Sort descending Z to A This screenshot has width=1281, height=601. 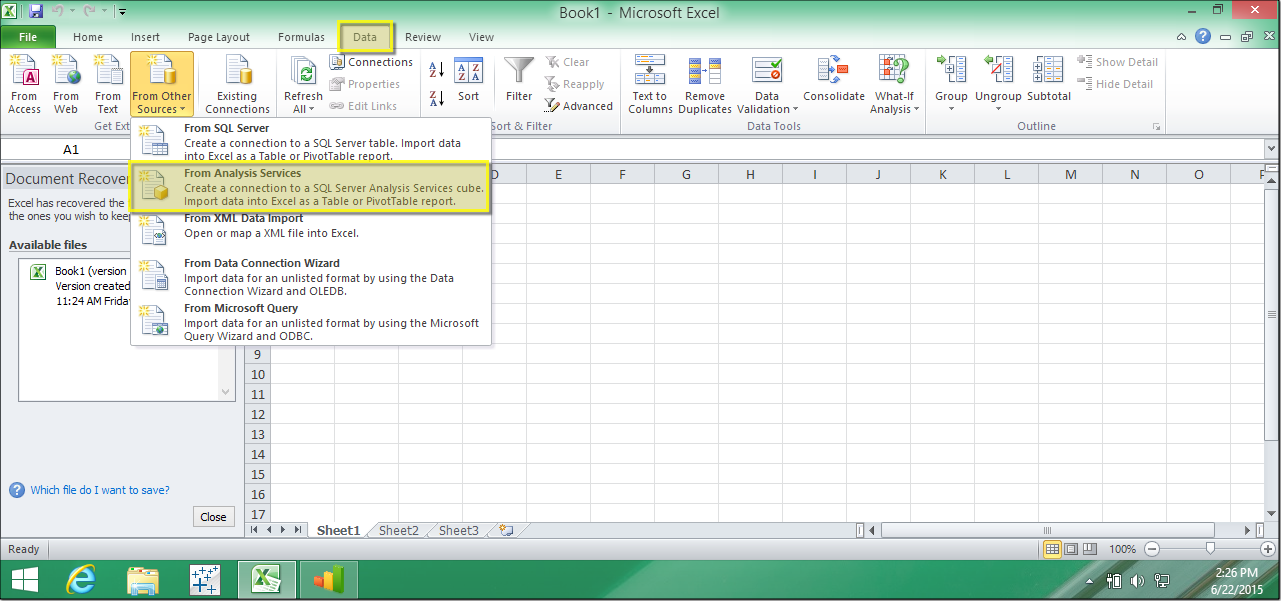[437, 98]
